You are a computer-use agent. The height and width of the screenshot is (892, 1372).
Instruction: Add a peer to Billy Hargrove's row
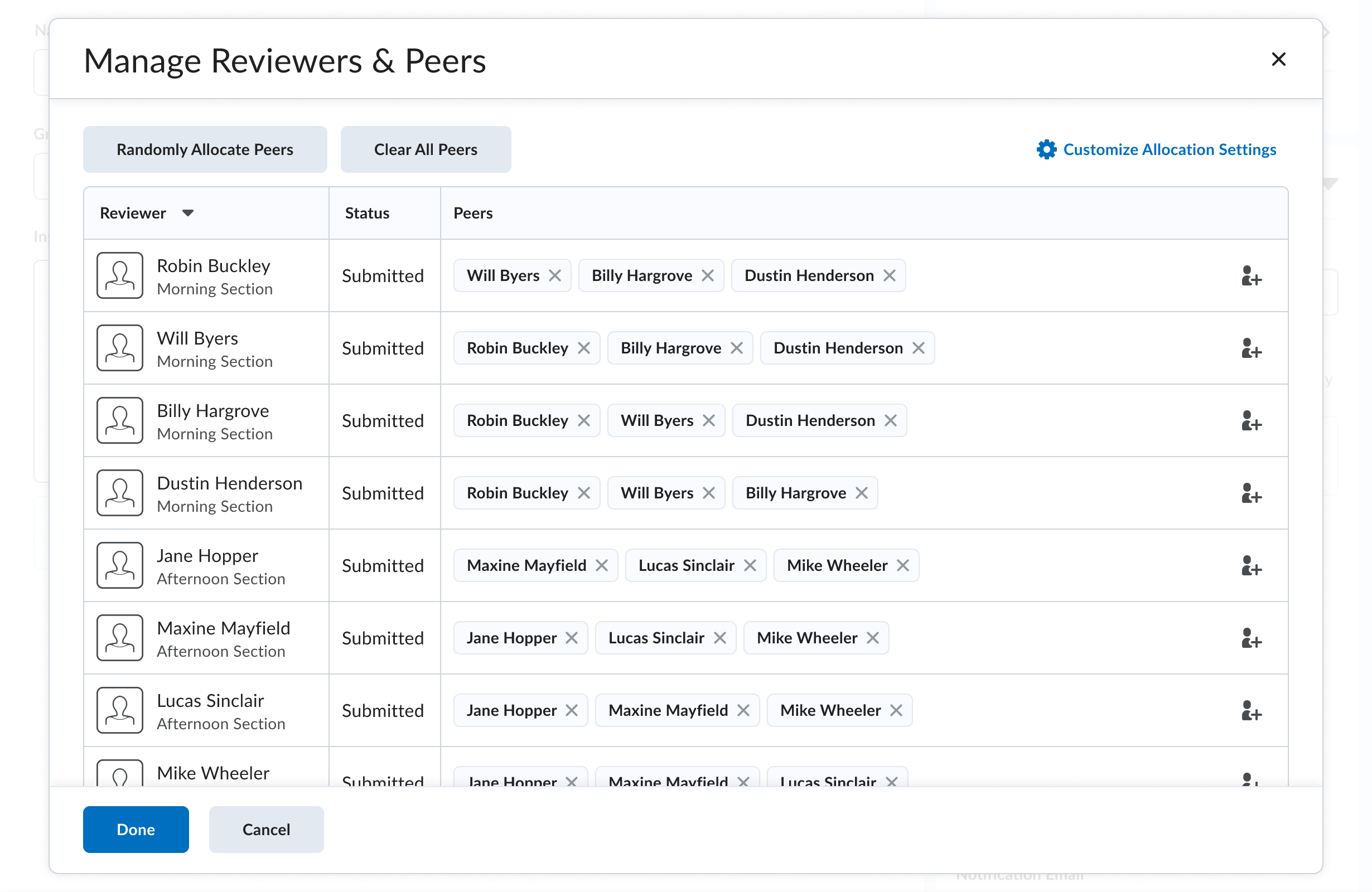[1250, 421]
